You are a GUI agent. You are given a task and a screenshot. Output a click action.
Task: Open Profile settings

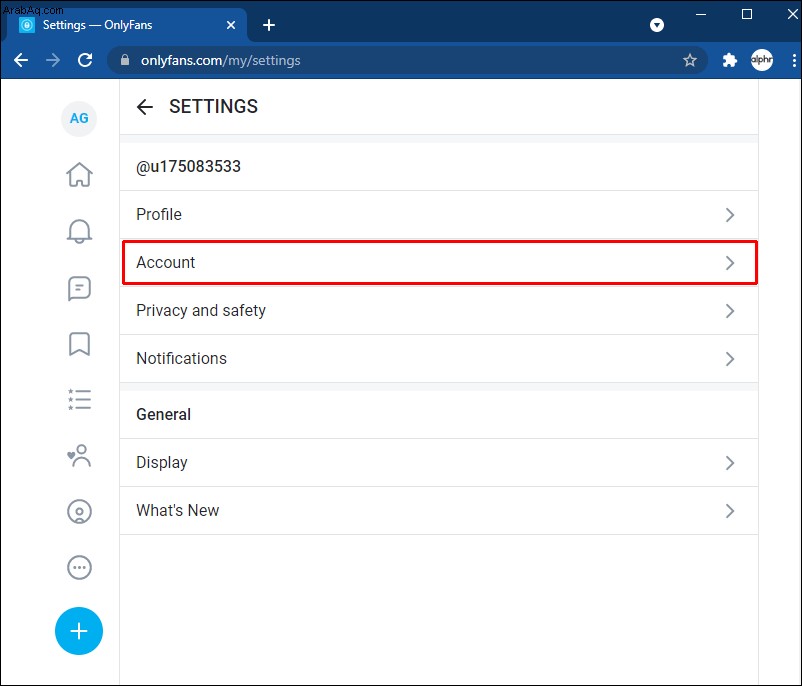438,215
